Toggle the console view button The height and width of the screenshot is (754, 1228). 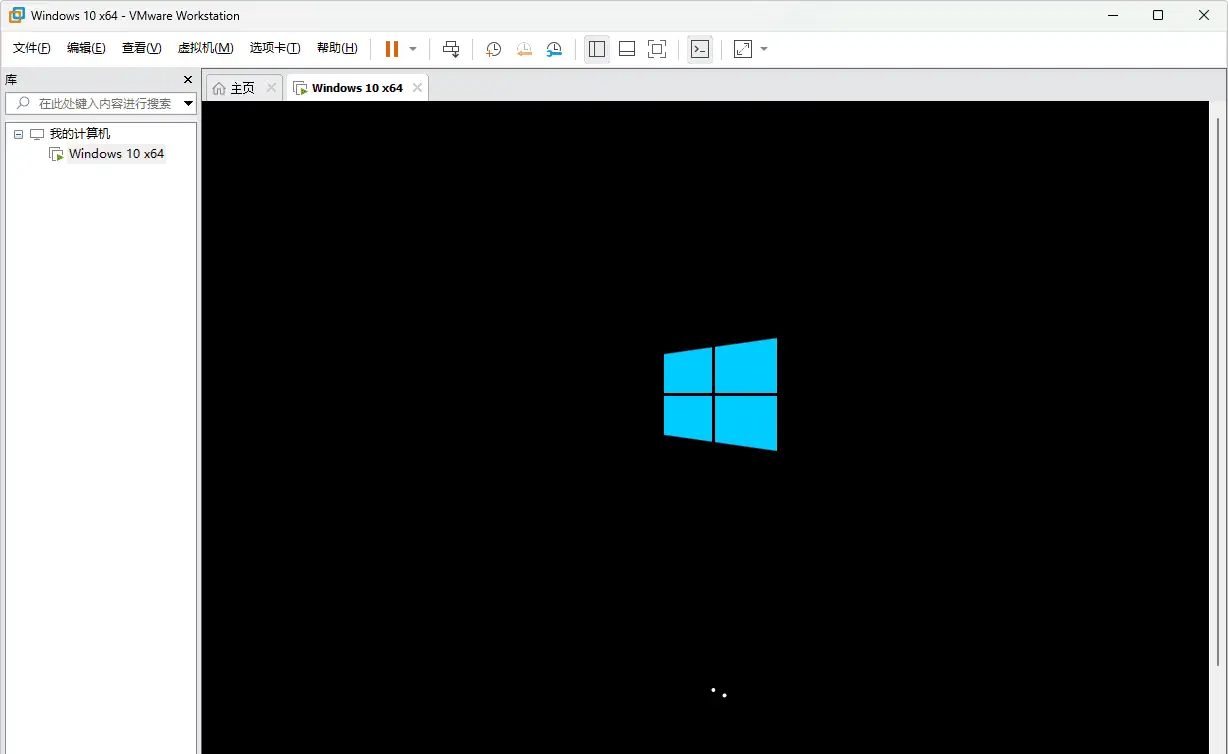[x=700, y=49]
